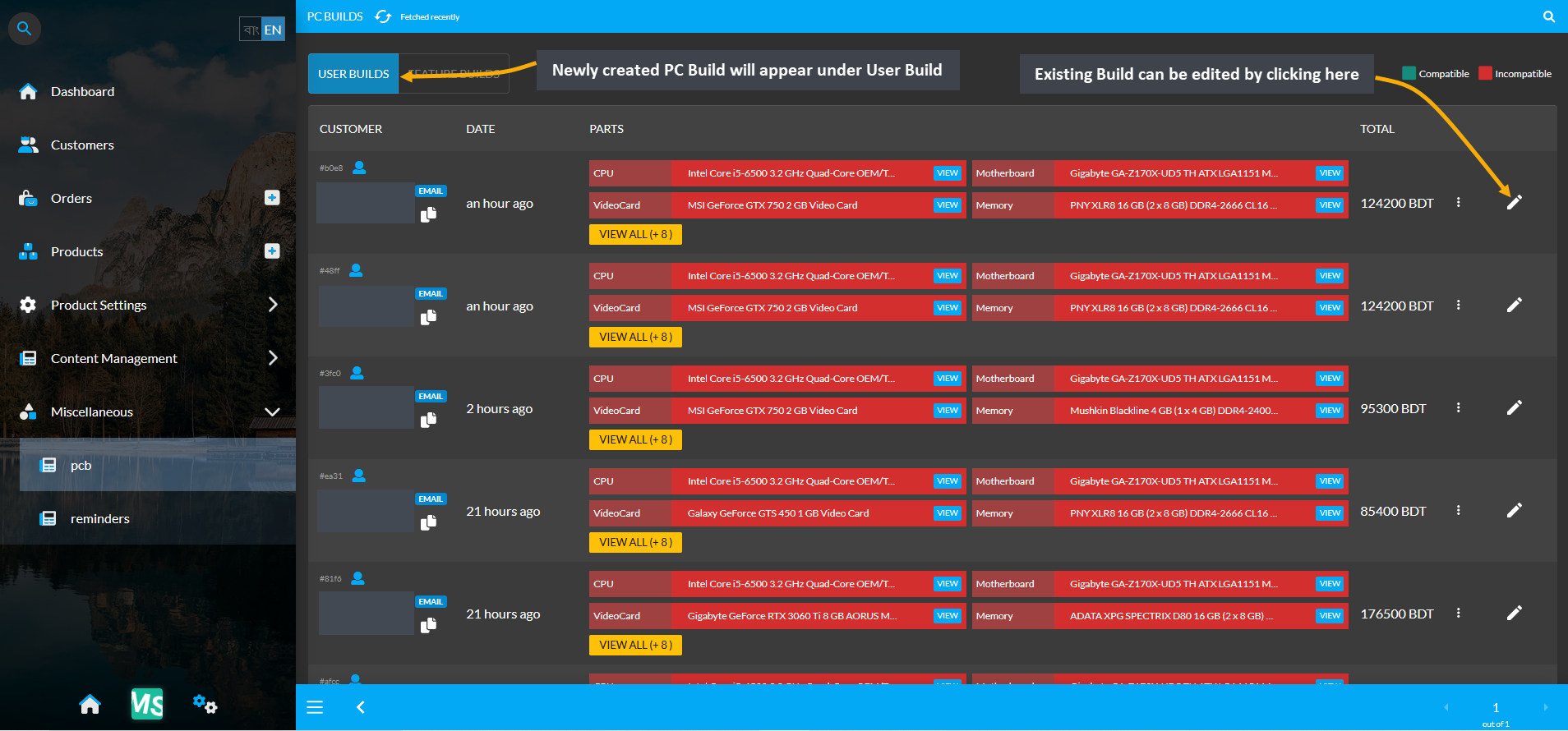Viewport: 1568px width, 731px height.
Task: Open more options for the 95300 BDT build
Action: click(1459, 407)
